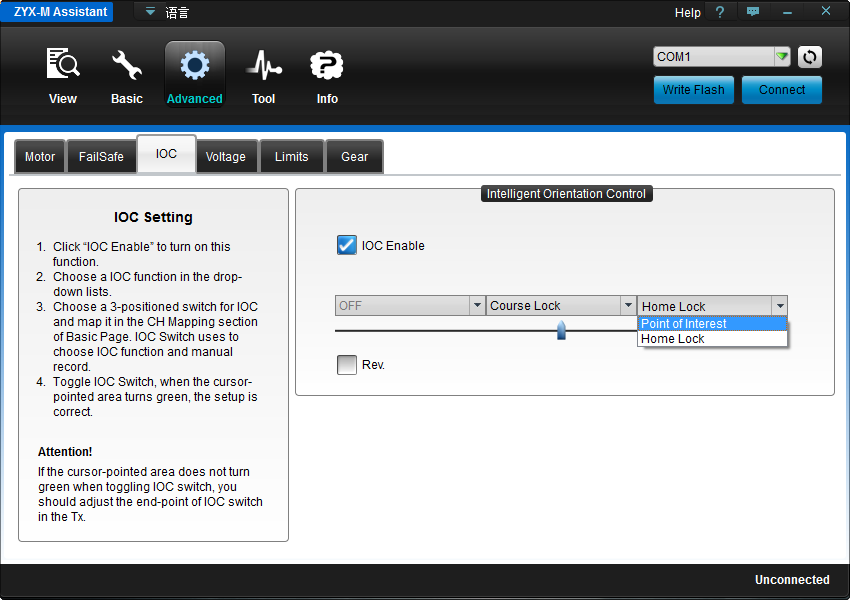The width and height of the screenshot is (850, 600).
Task: Open the Info page icon
Action: tap(327, 65)
